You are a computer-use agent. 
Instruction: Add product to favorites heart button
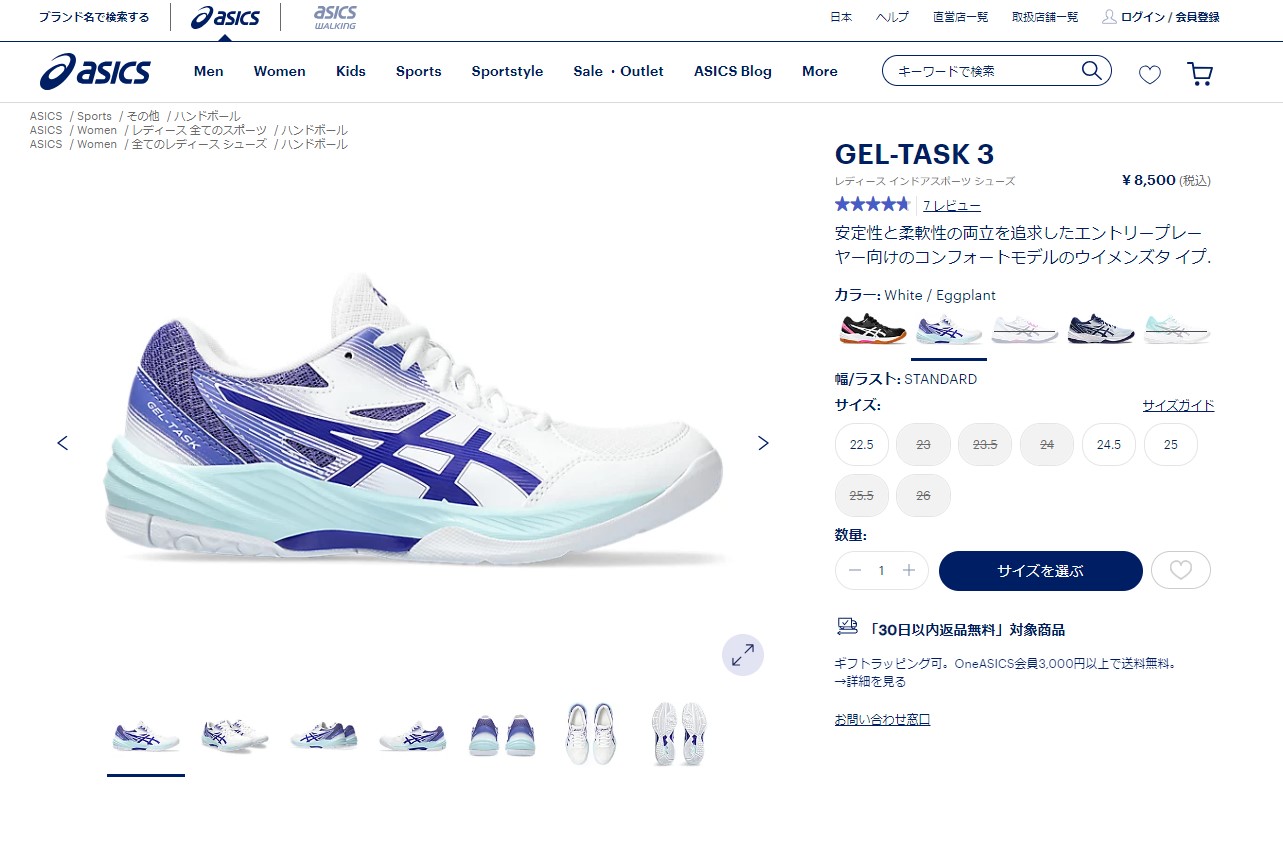(x=1181, y=570)
